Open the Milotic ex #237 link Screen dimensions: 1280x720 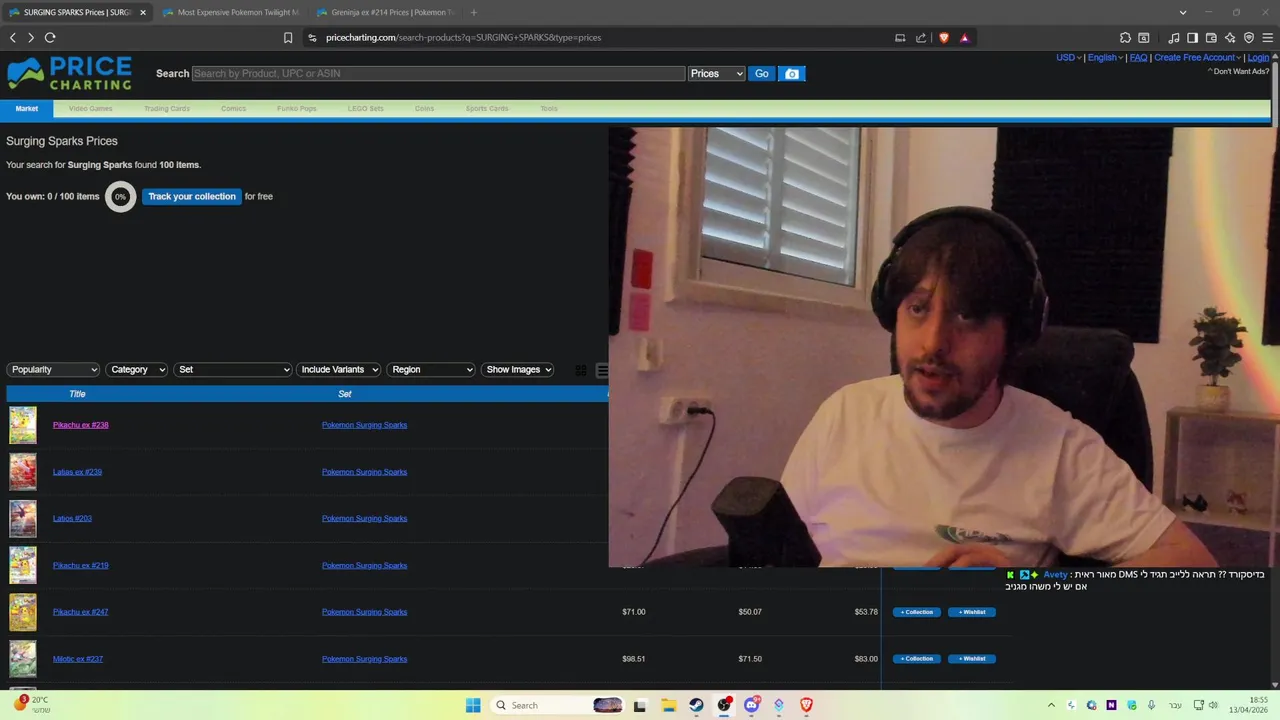[78, 659]
